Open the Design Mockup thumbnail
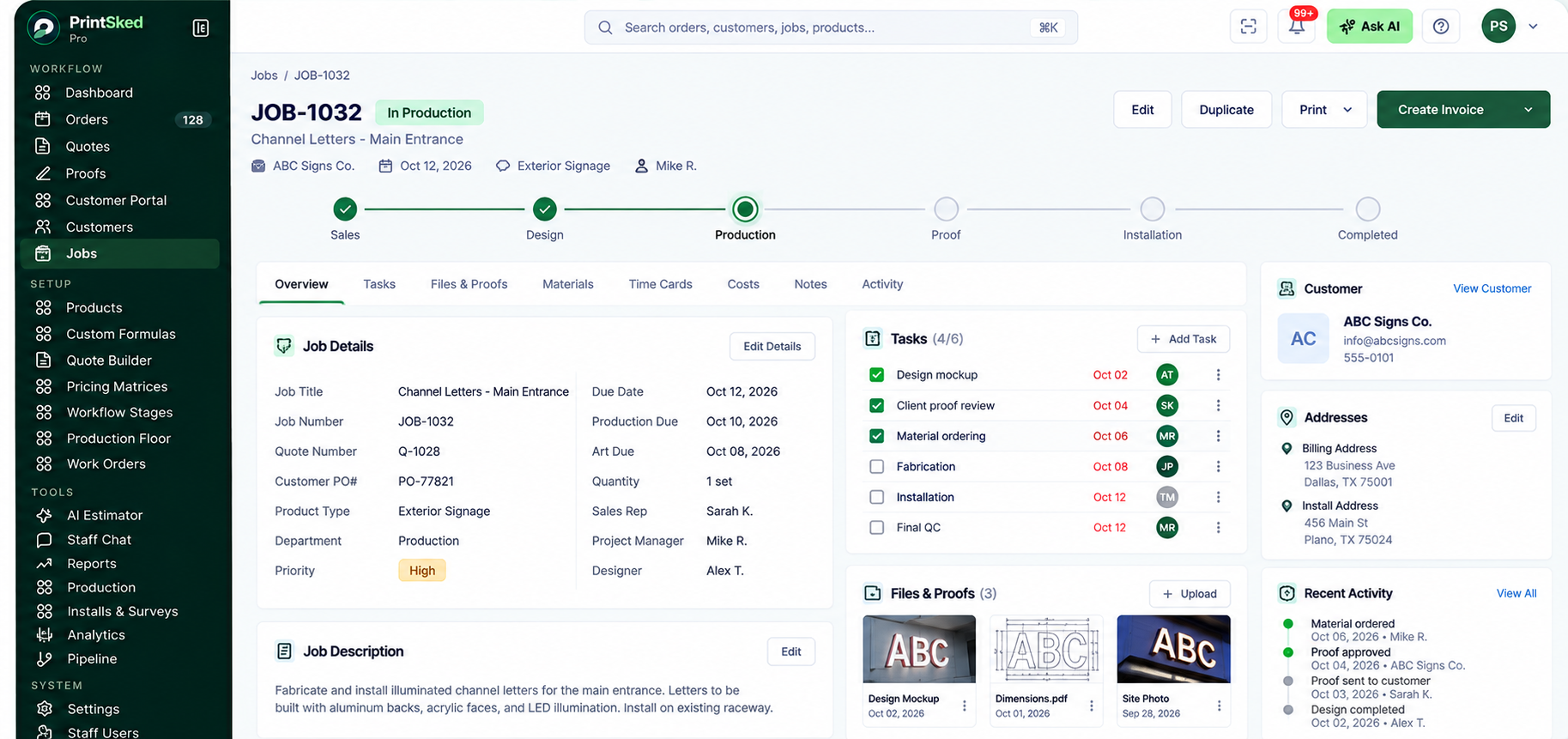This screenshot has height=739, width=1568. click(x=919, y=649)
